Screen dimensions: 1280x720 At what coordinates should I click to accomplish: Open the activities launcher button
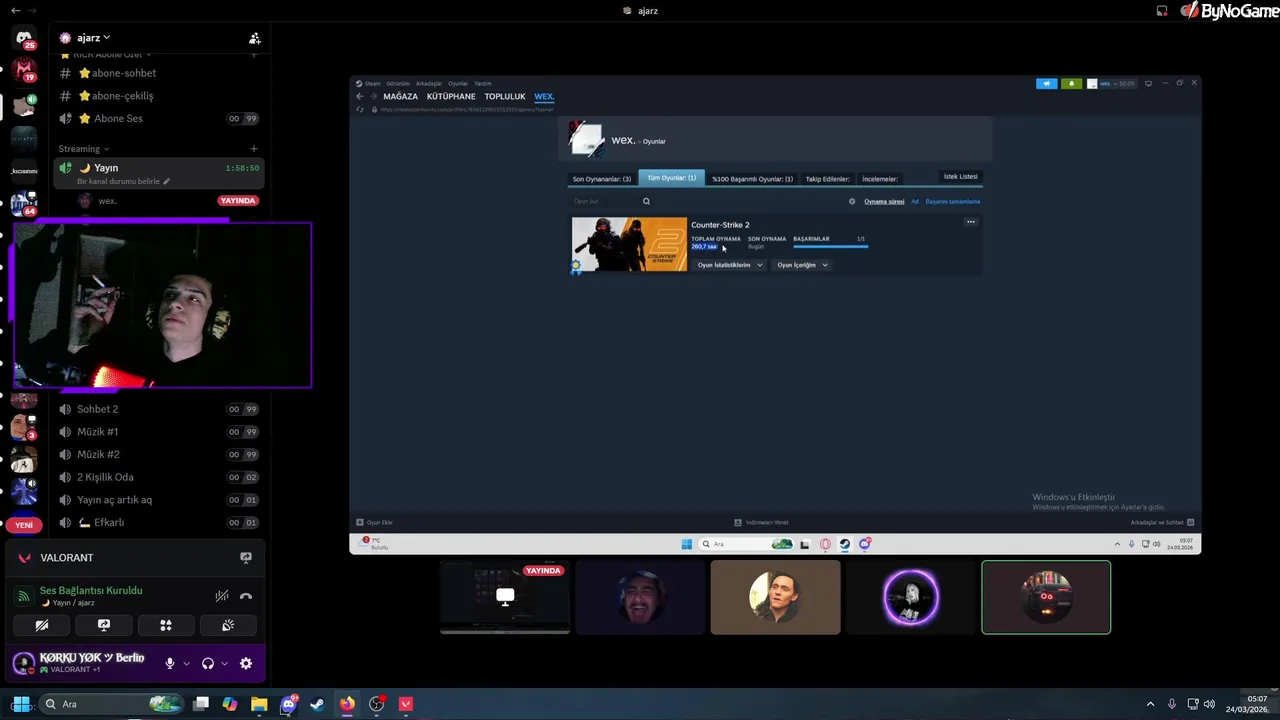tap(166, 625)
